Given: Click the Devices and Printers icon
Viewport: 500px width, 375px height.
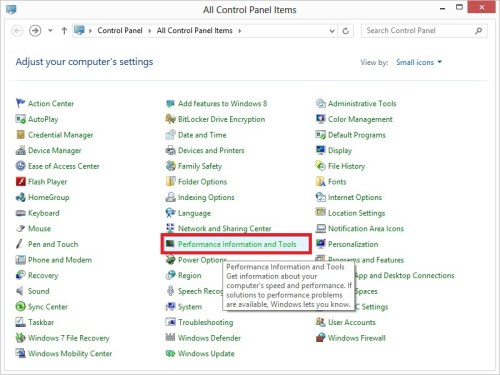Looking at the screenshot, I should click(170, 150).
